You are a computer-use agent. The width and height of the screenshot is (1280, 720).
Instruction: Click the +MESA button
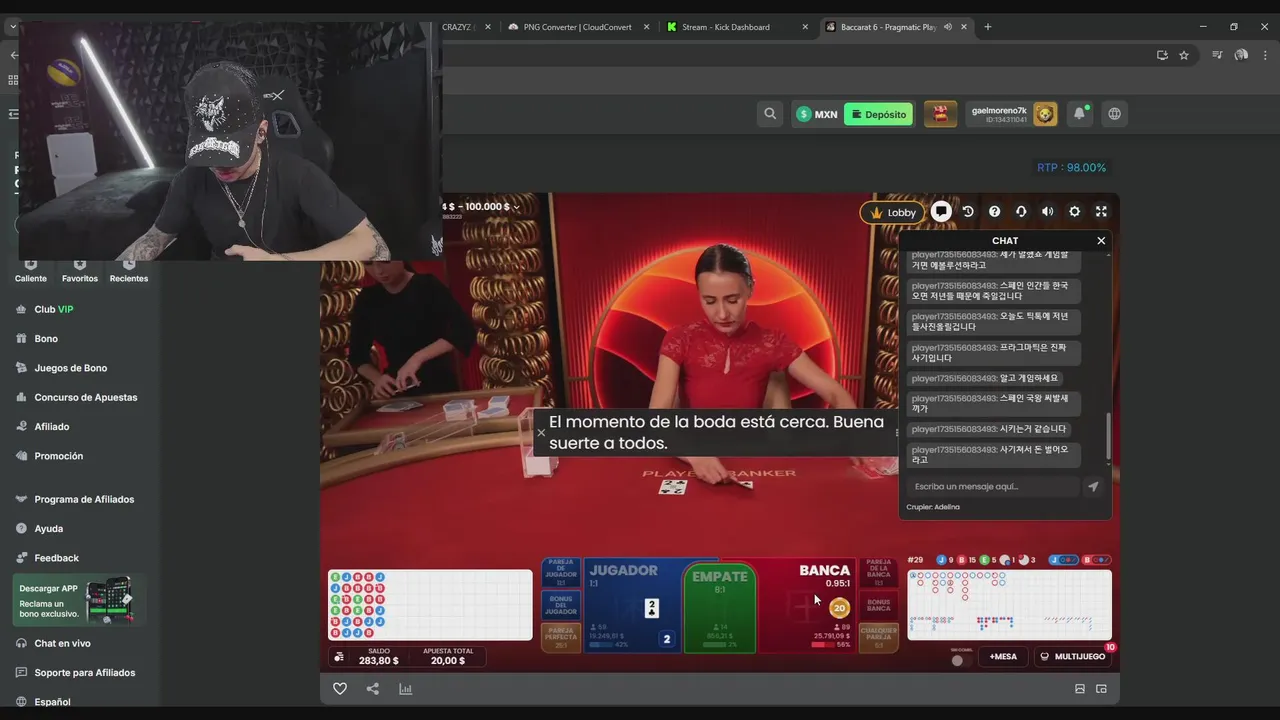tap(1002, 657)
